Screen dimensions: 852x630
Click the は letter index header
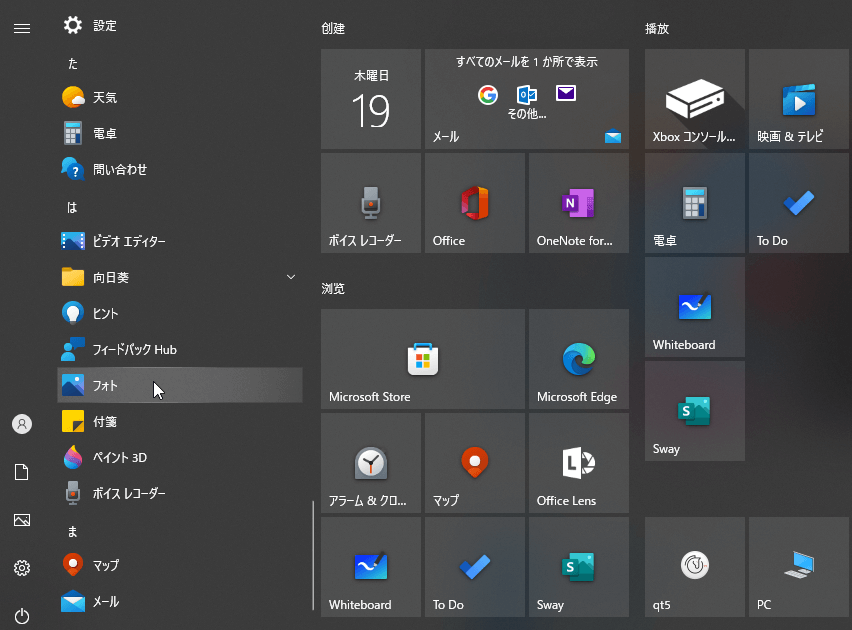click(72, 207)
